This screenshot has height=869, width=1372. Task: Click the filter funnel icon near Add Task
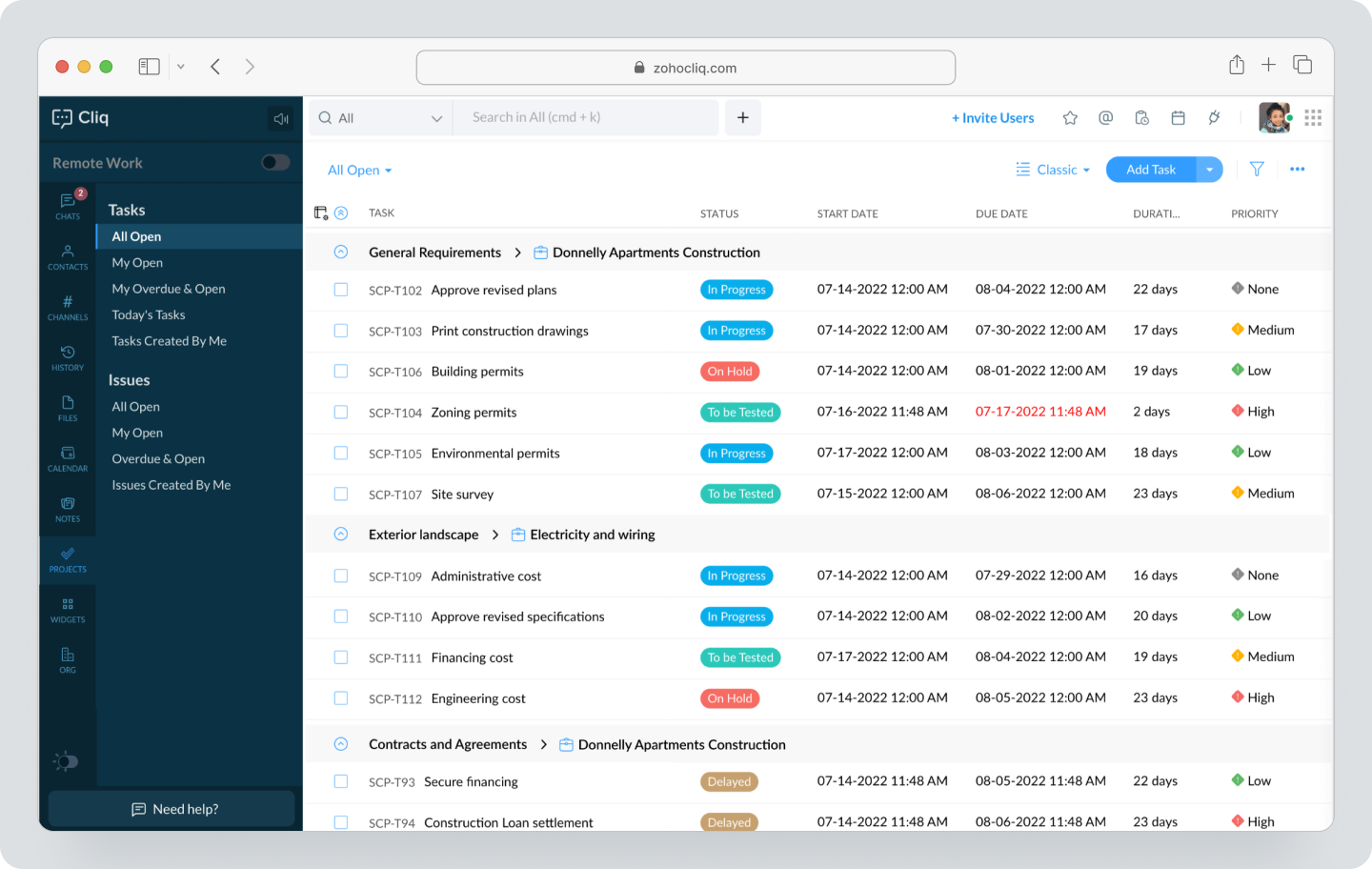click(1256, 169)
